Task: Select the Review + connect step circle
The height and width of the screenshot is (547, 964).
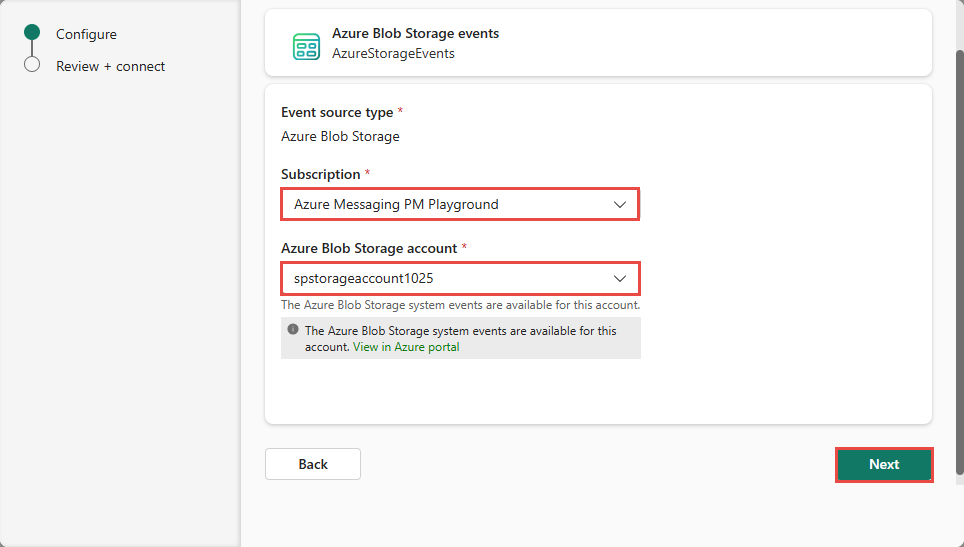Action: [x=32, y=65]
